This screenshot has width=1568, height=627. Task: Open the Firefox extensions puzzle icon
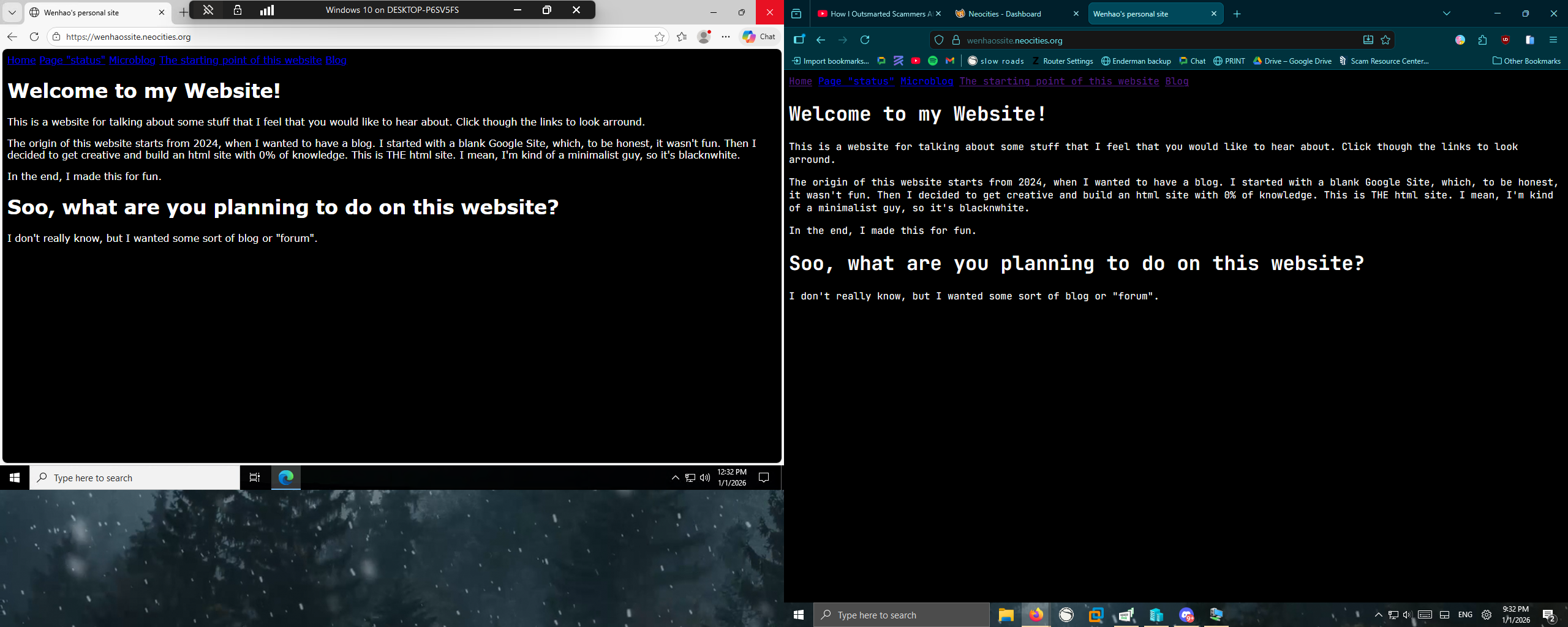(x=1482, y=40)
